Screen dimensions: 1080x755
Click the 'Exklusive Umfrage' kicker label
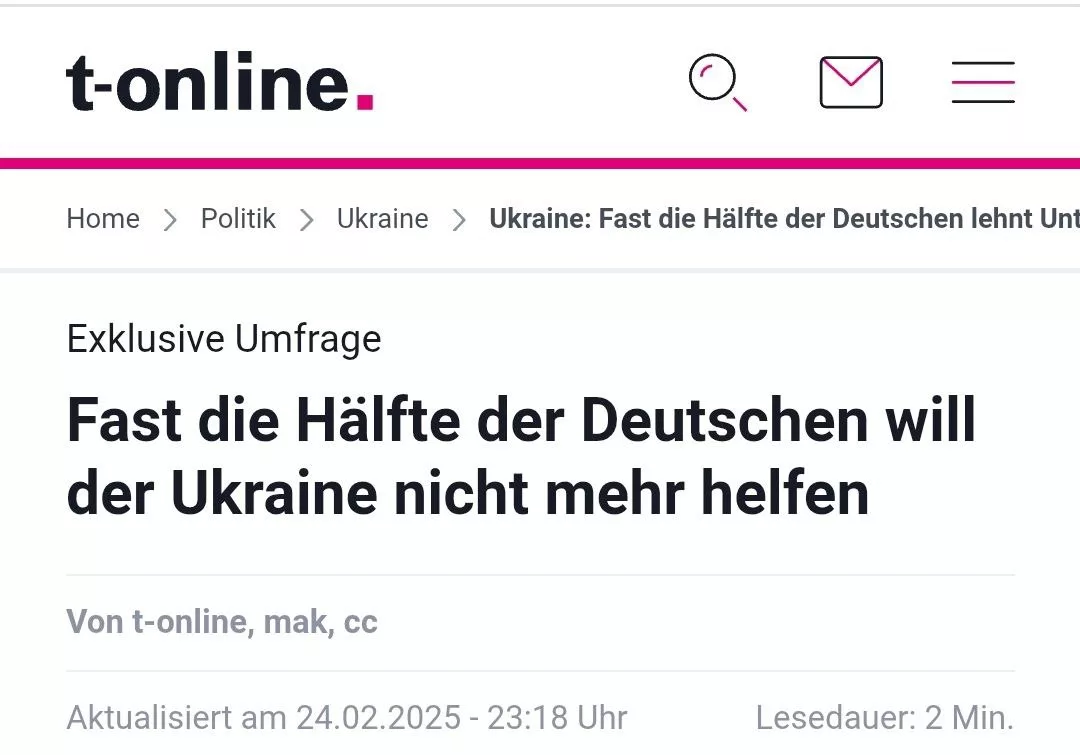click(224, 339)
